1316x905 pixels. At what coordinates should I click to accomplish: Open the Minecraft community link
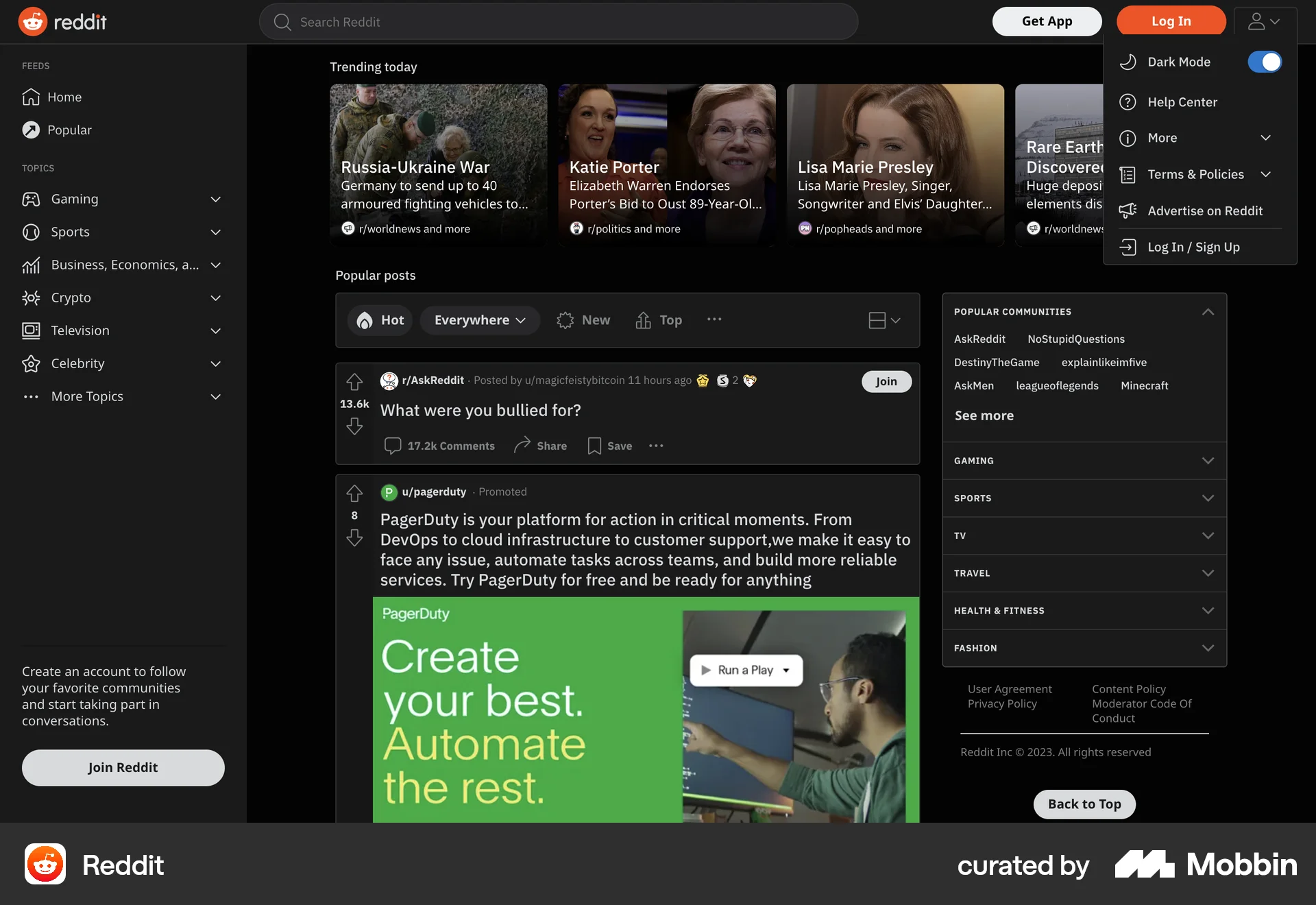point(1144,385)
